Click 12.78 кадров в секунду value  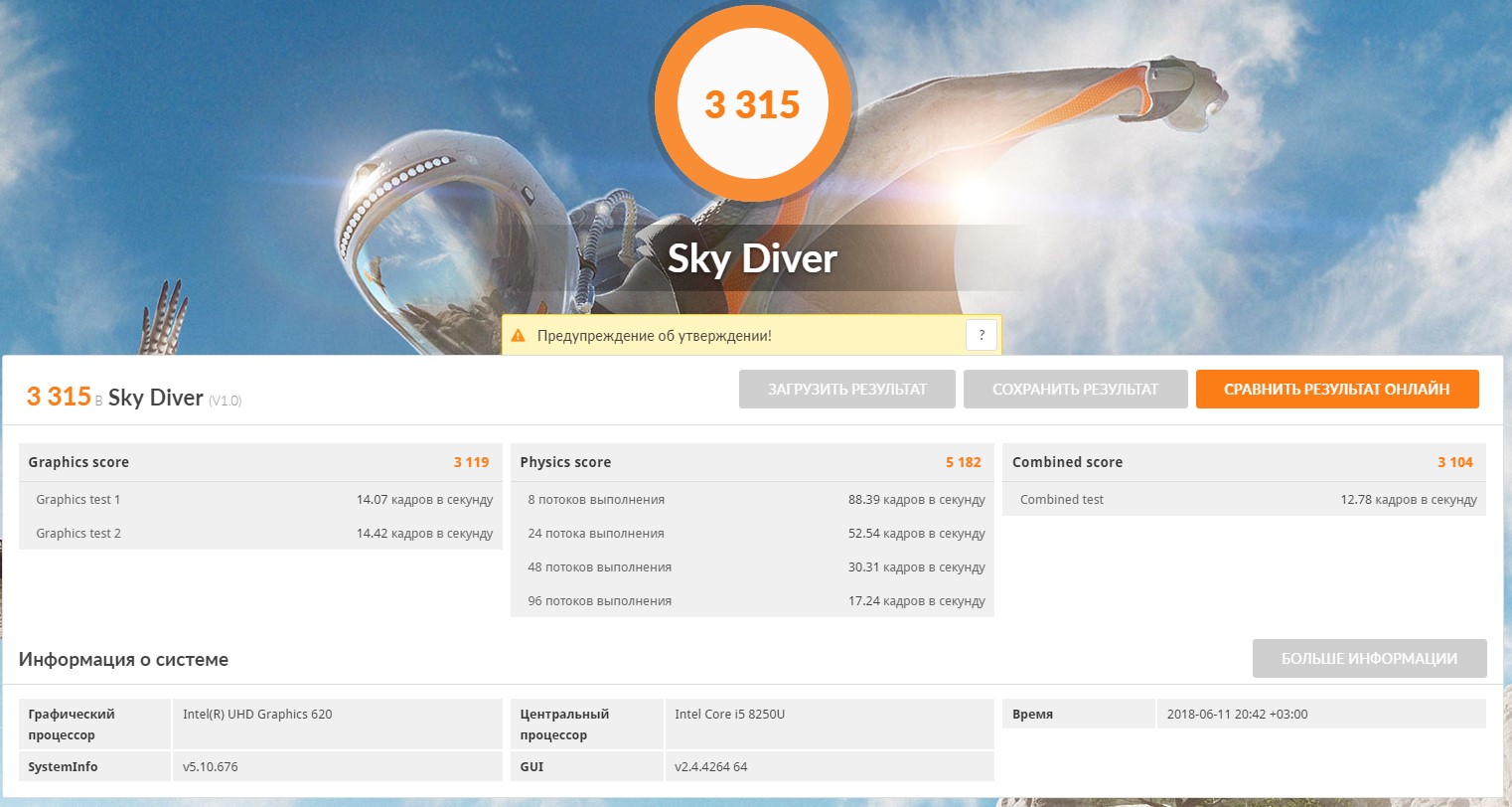tap(1408, 500)
